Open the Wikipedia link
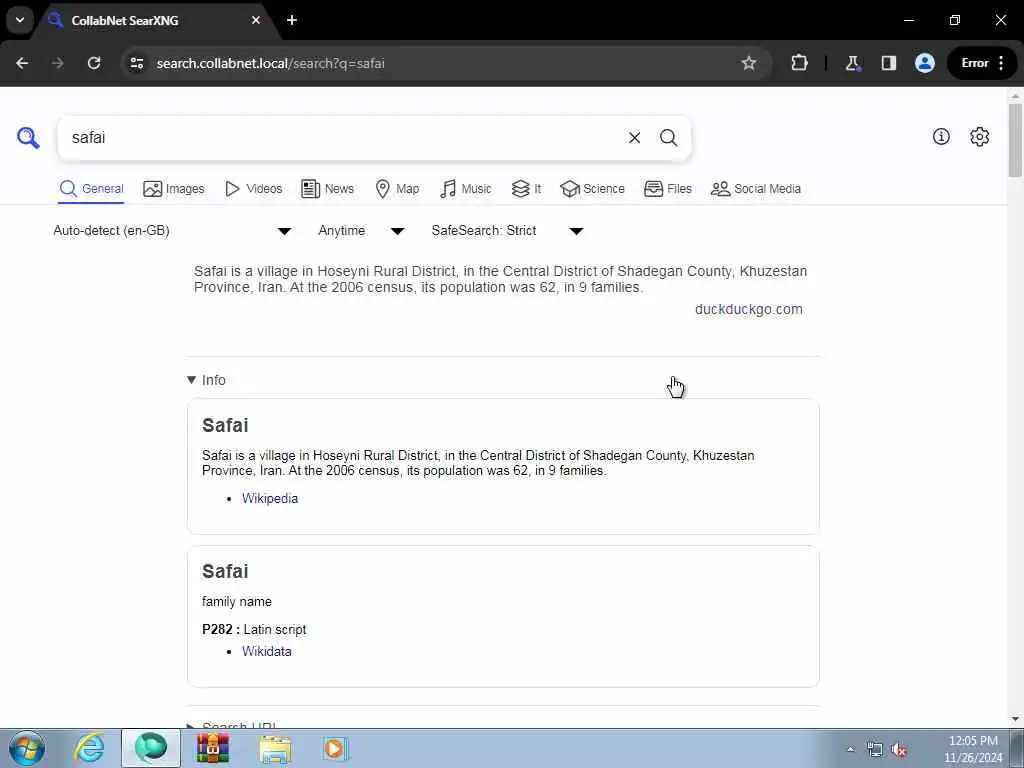1024x768 pixels. point(270,498)
